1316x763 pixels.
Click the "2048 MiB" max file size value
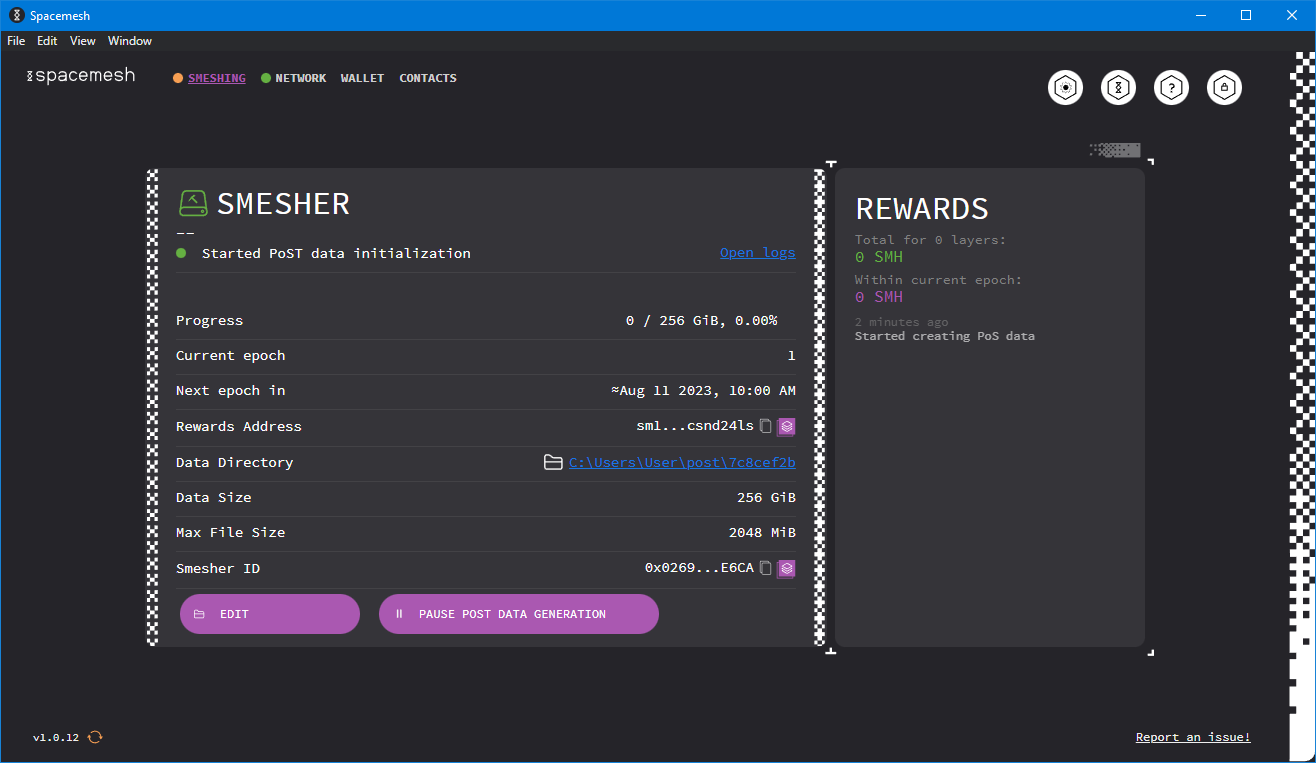click(762, 533)
